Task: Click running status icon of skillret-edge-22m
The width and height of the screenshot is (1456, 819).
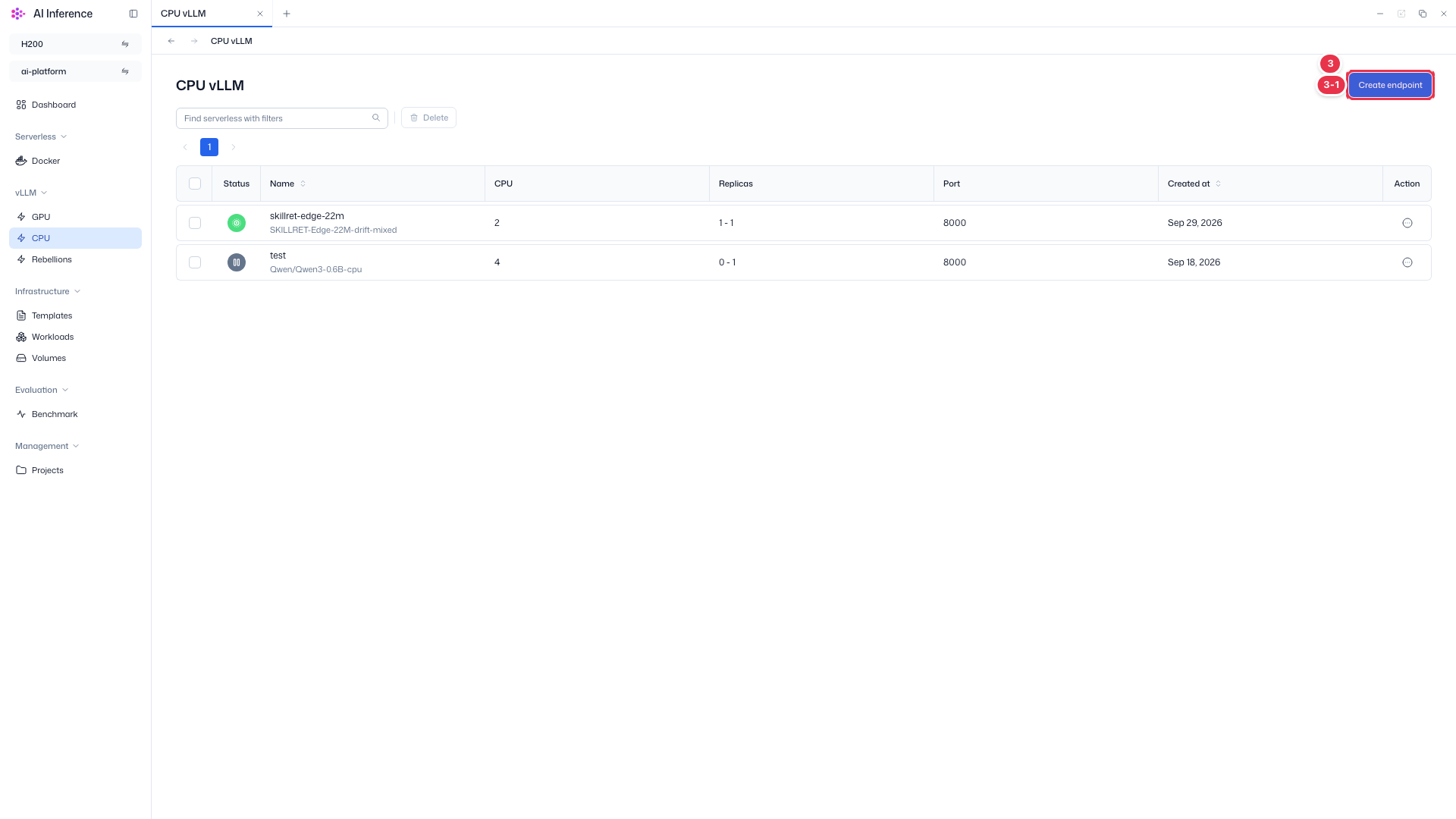Action: [237, 223]
